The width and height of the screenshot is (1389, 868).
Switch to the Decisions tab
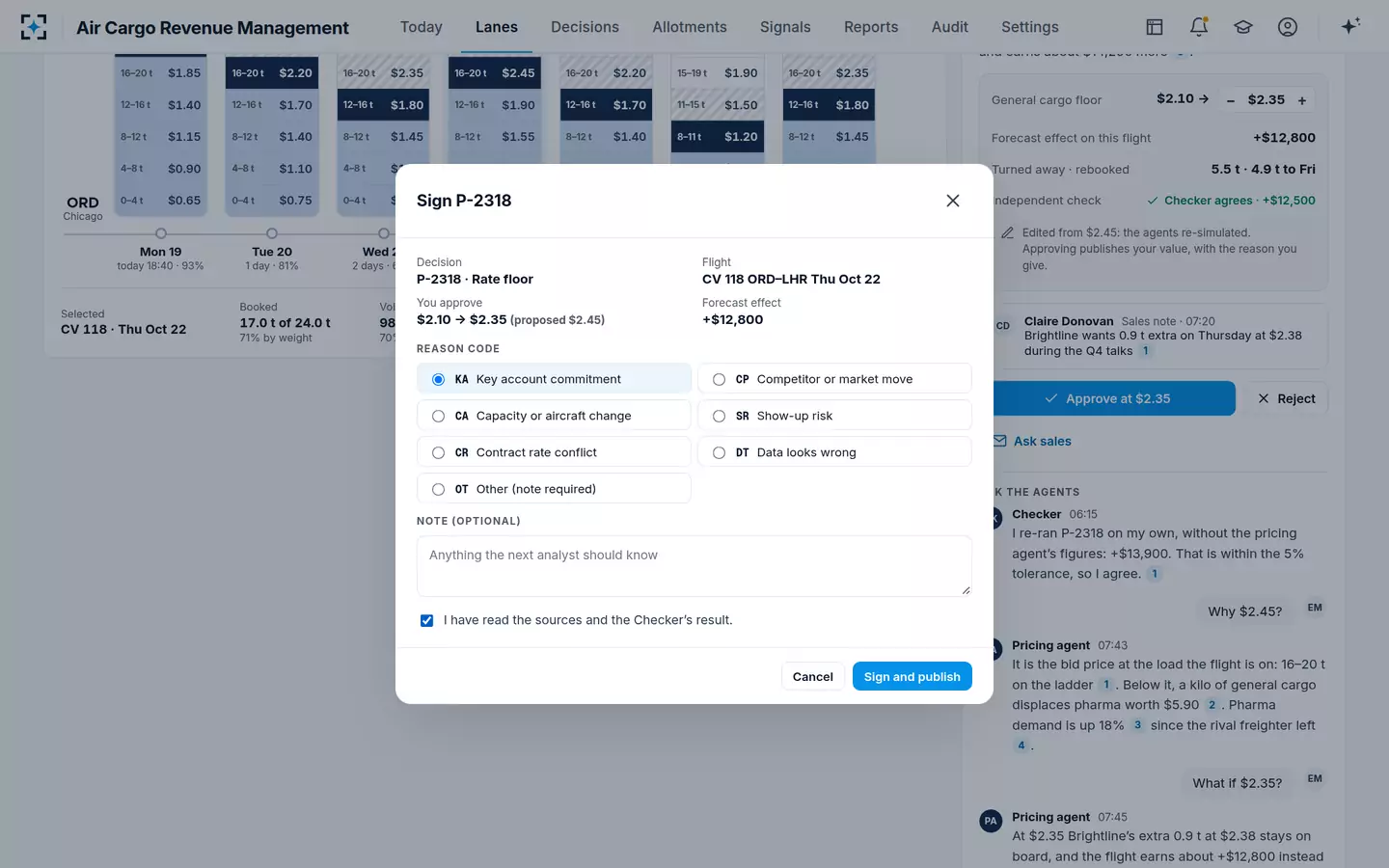[585, 27]
